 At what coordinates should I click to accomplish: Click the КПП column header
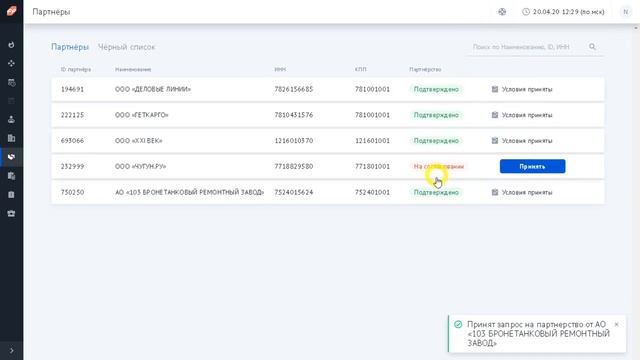point(360,69)
